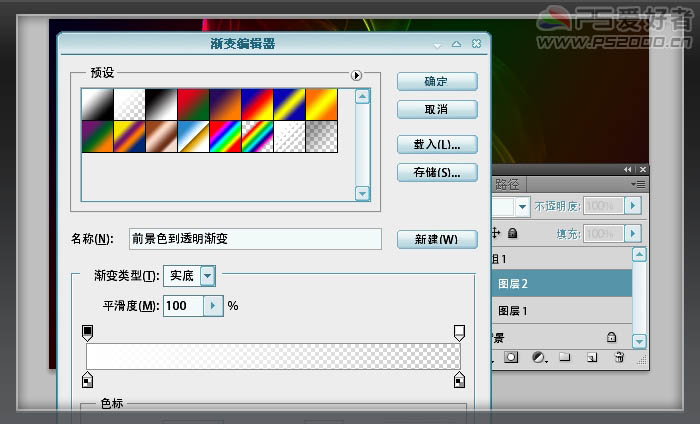Open the layer opacity slider arrow
This screenshot has height=424, width=700.
point(632,206)
